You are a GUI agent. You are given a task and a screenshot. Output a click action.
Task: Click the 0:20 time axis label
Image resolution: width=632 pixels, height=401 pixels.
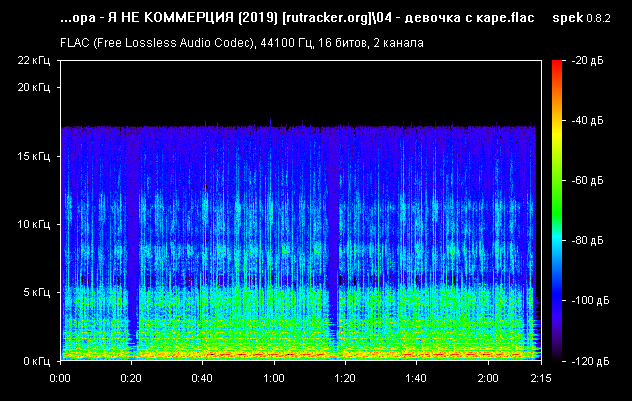(x=131, y=378)
